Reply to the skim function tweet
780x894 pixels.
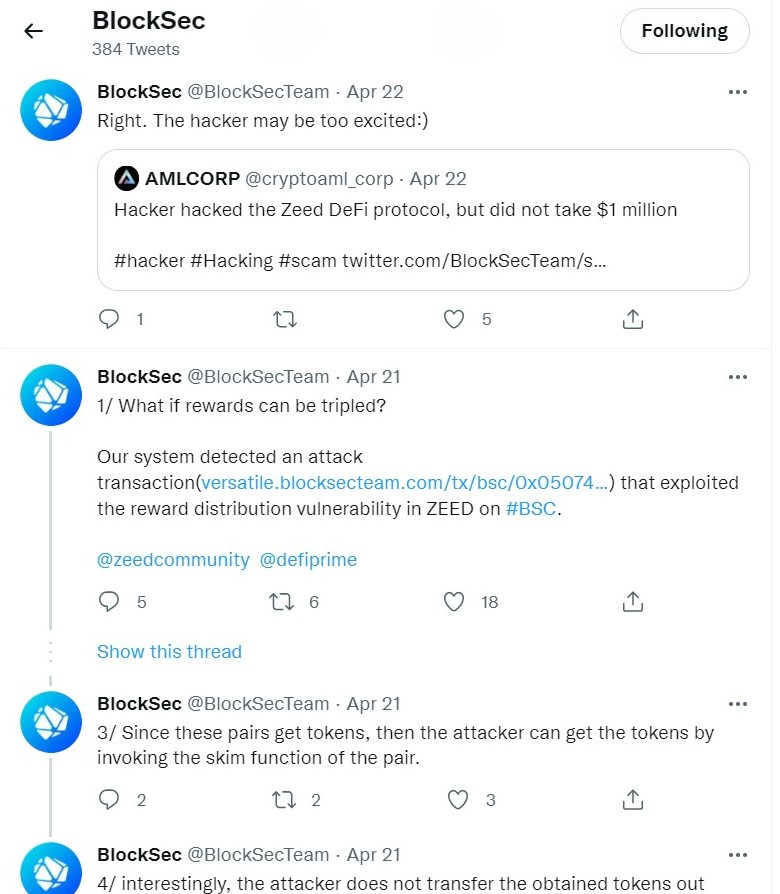[110, 800]
